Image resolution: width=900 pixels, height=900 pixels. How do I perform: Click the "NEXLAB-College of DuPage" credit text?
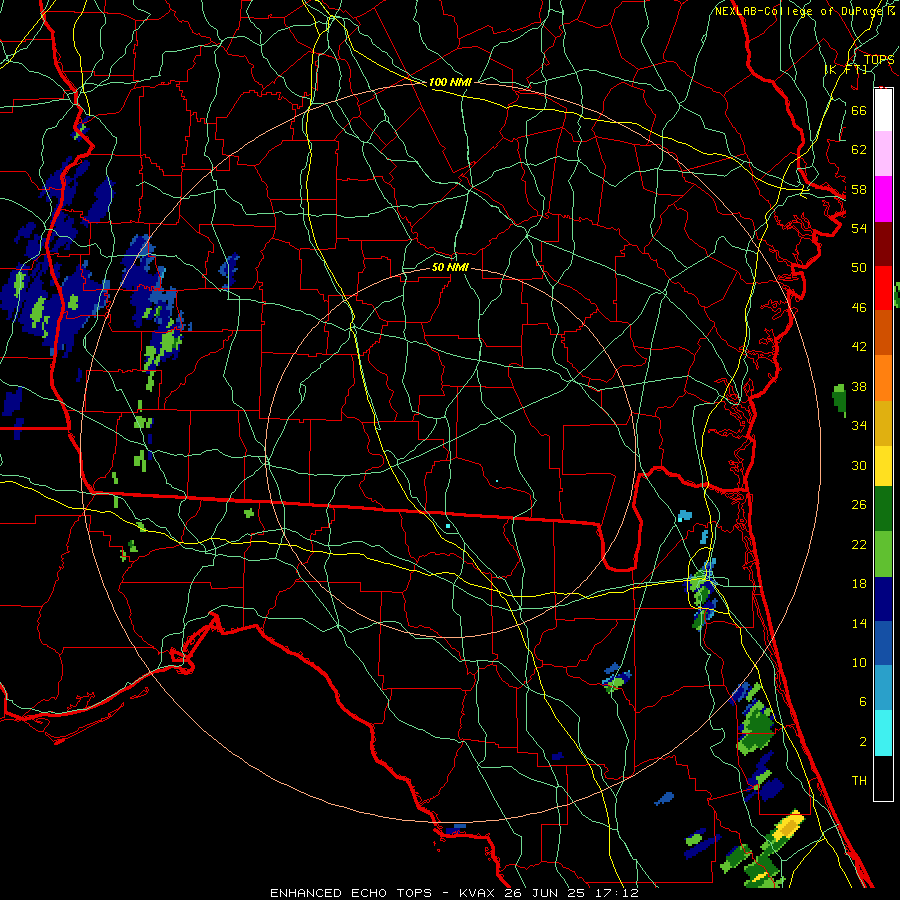(x=797, y=11)
